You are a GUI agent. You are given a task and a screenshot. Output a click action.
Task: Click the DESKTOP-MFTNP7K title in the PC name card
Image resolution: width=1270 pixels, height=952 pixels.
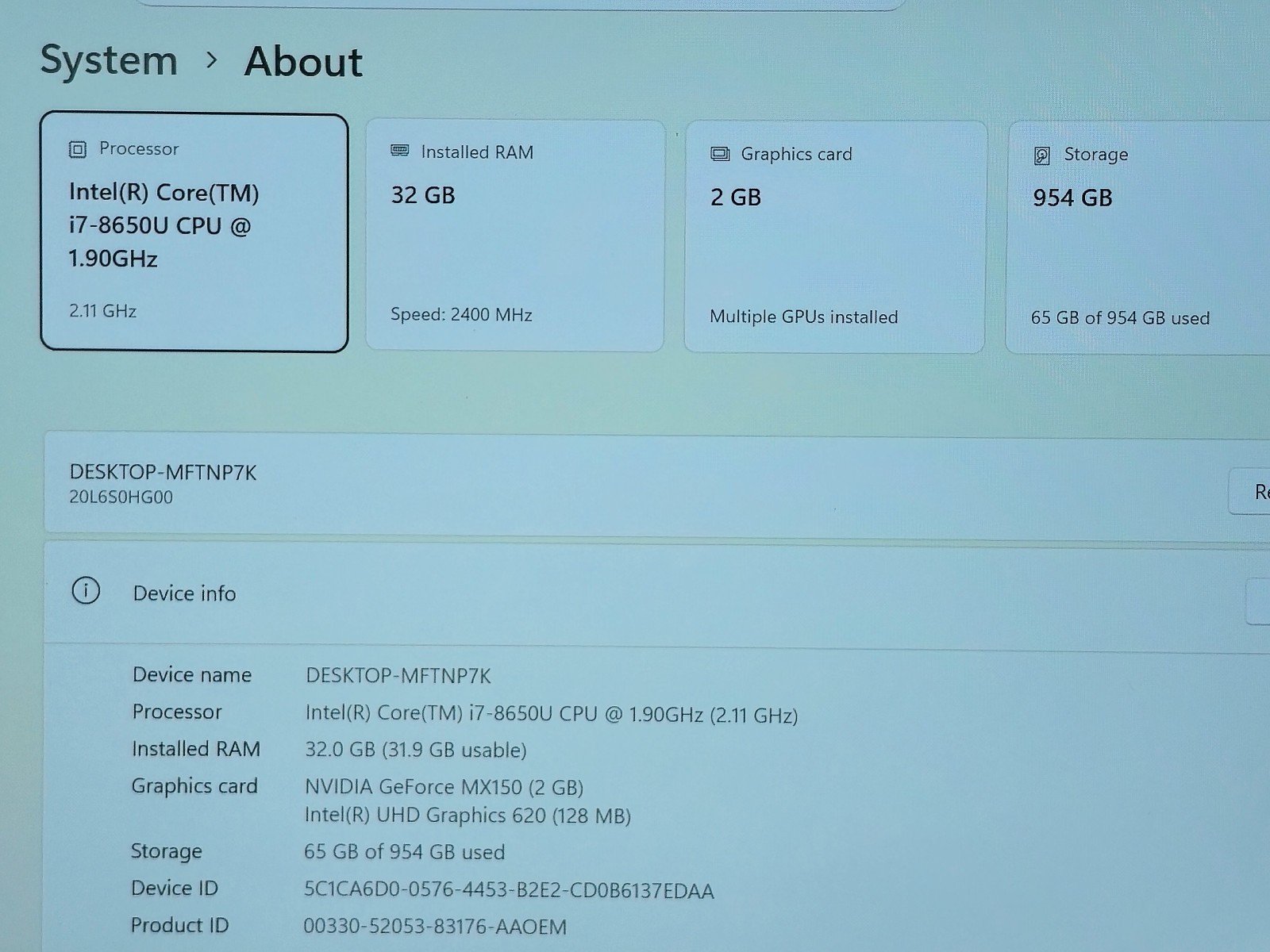pos(163,472)
